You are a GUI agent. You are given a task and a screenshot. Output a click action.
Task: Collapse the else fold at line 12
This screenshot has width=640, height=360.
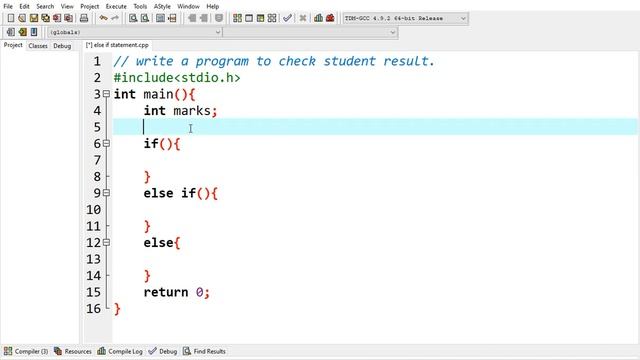(x=107, y=242)
